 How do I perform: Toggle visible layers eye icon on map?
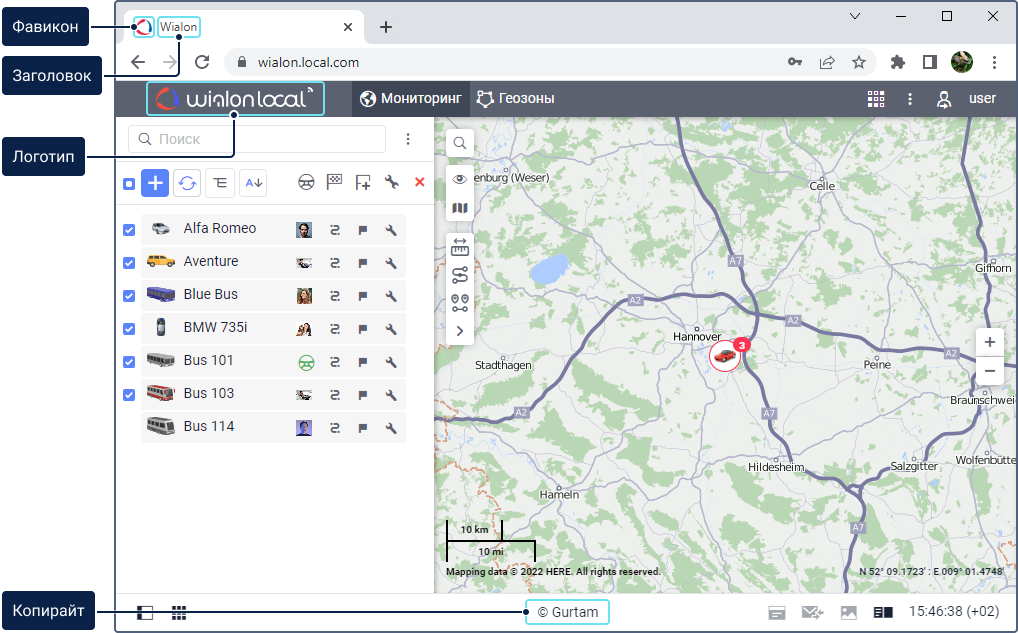460,179
